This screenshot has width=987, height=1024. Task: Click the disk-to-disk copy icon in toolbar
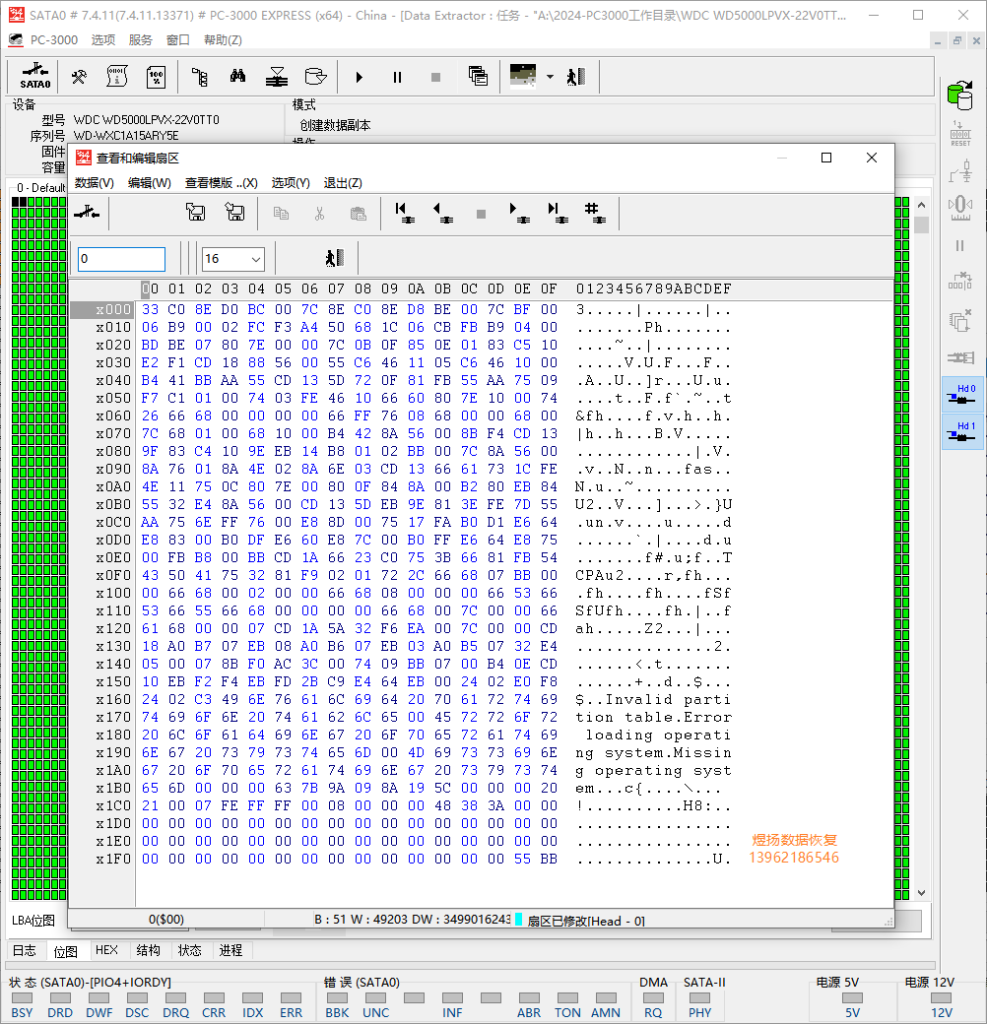(277, 77)
